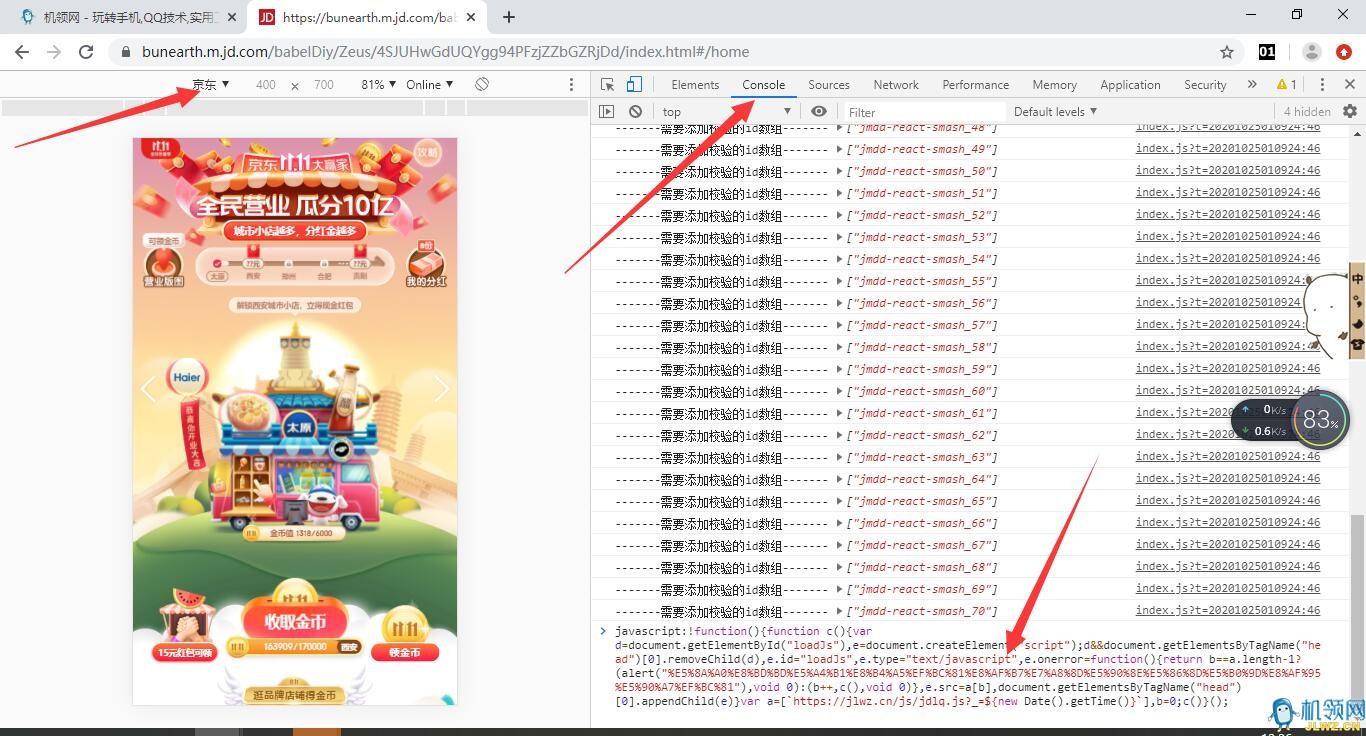Click the viewport width field 400
The image size is (1366, 736).
(x=266, y=85)
